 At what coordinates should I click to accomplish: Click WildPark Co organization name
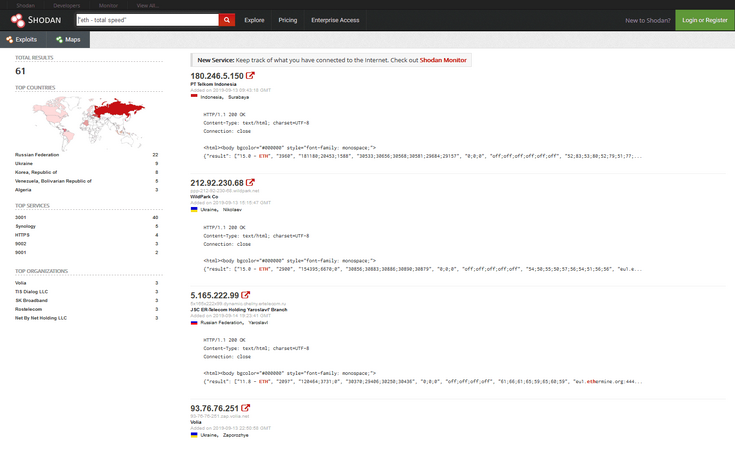coord(204,197)
